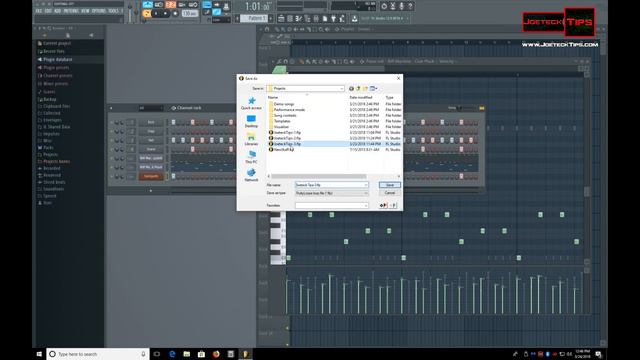Open the Demo songs folder in file list
Screen dimensions: 640x360
[284, 104]
